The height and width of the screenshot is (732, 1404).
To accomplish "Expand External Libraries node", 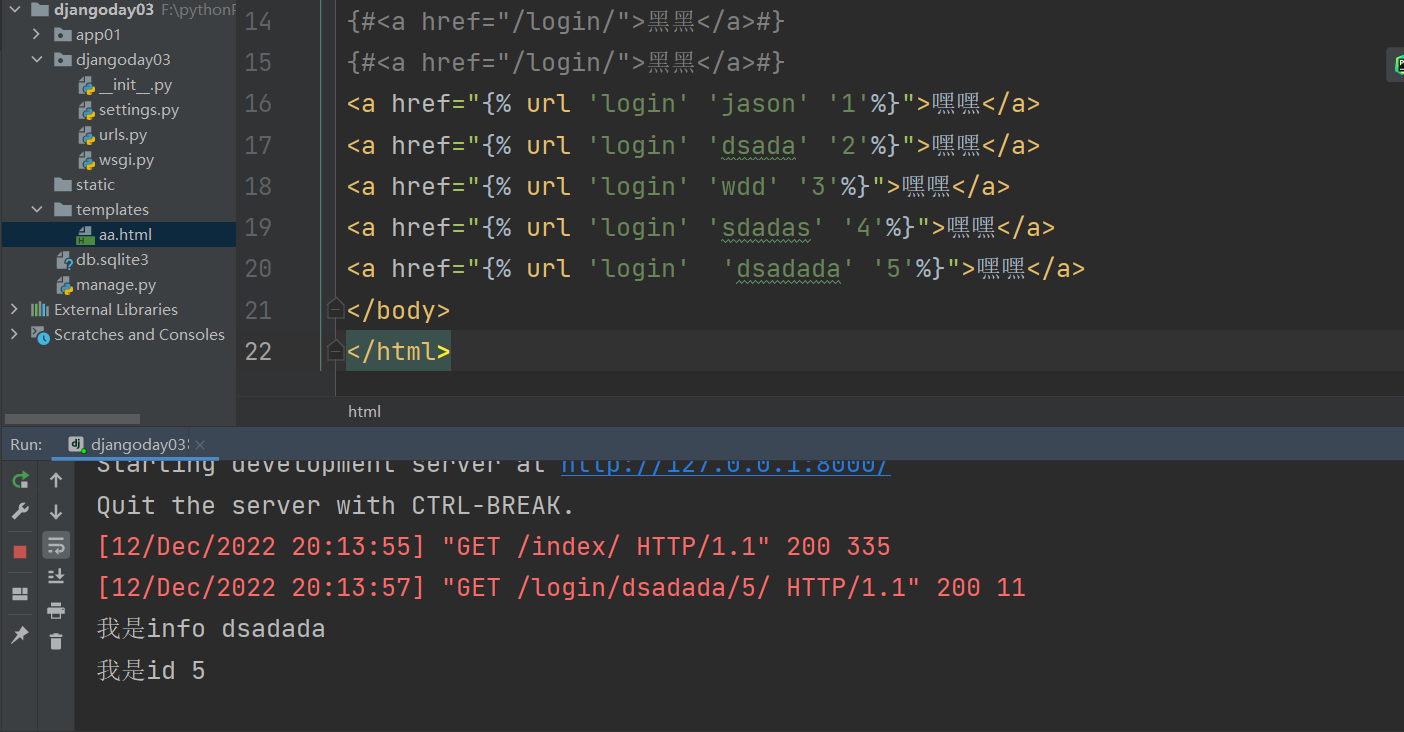I will [x=14, y=310].
